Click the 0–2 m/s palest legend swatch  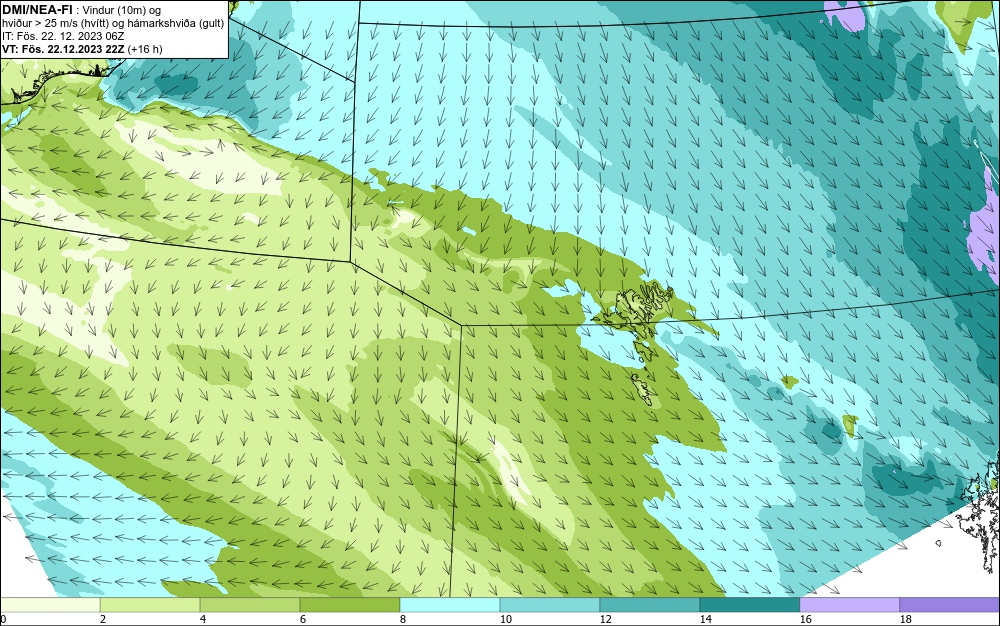(50, 605)
